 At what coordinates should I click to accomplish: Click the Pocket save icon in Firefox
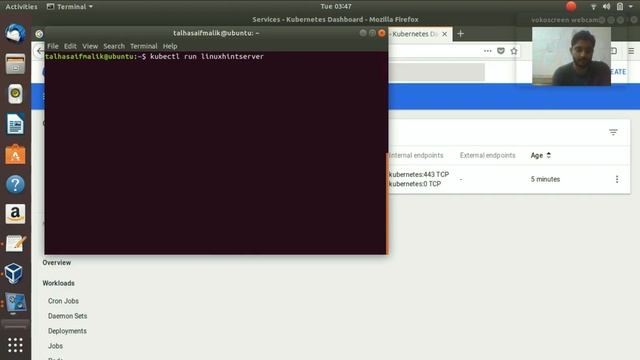click(x=501, y=51)
